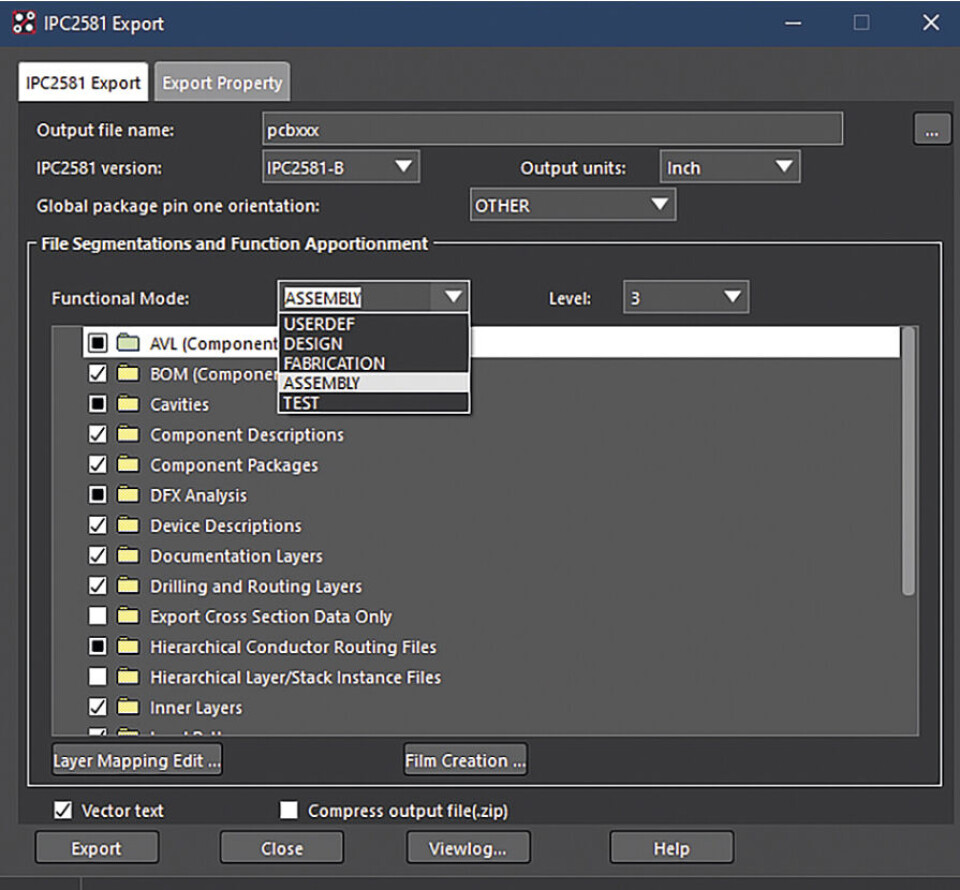The image size is (960, 890).
Task: Open Global package pin one orientation dropdown
Action: point(573,205)
